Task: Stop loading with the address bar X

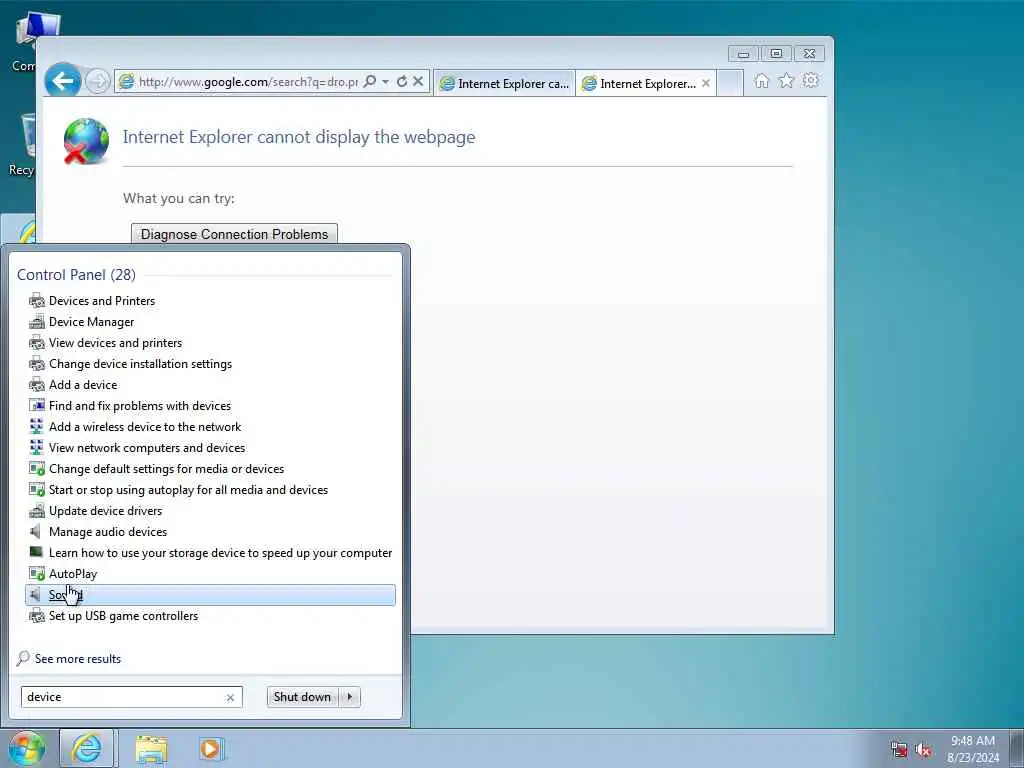Action: tap(418, 81)
